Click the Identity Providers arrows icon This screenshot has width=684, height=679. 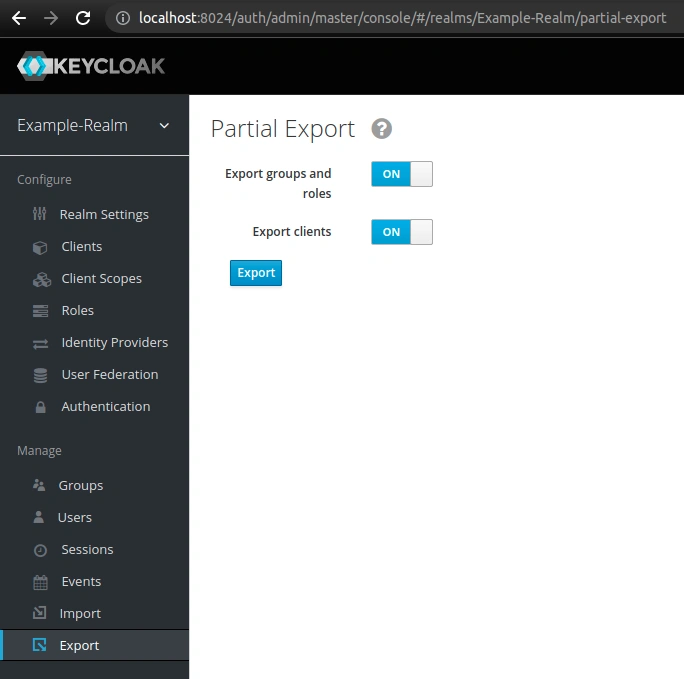[41, 344]
